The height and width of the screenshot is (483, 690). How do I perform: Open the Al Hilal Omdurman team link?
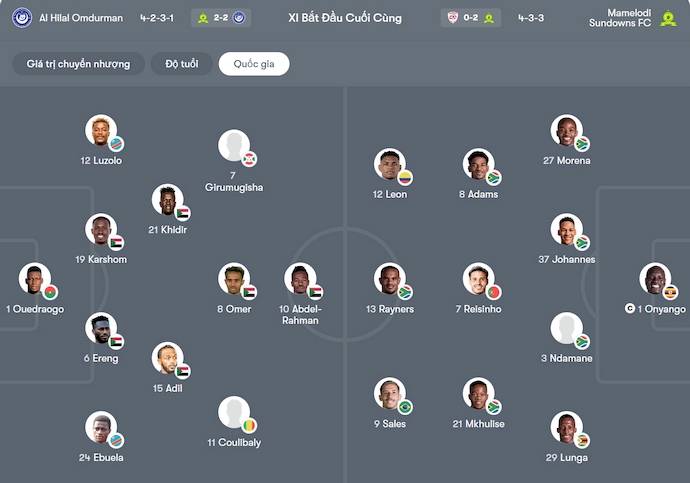(81, 18)
